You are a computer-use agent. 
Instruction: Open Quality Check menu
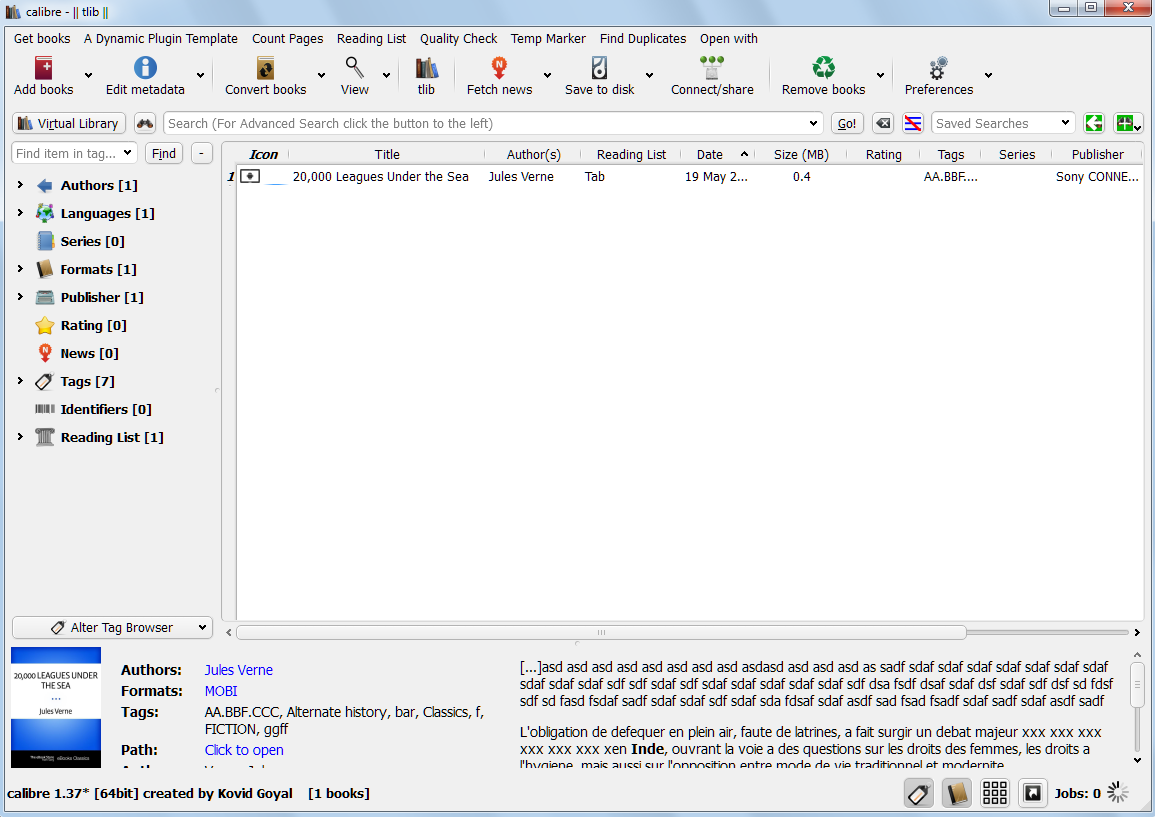tap(458, 38)
